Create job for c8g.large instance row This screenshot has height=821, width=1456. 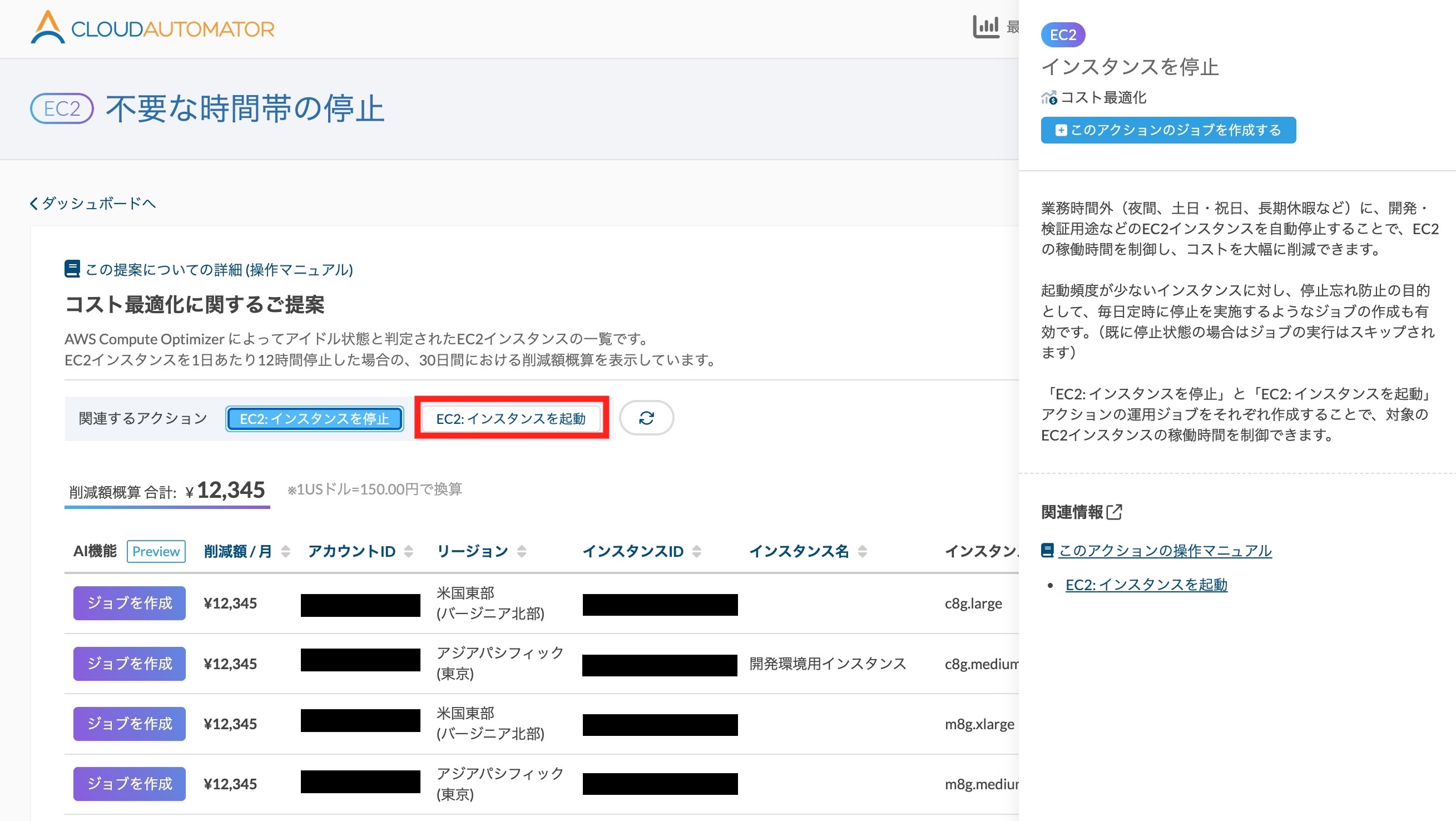tap(130, 604)
